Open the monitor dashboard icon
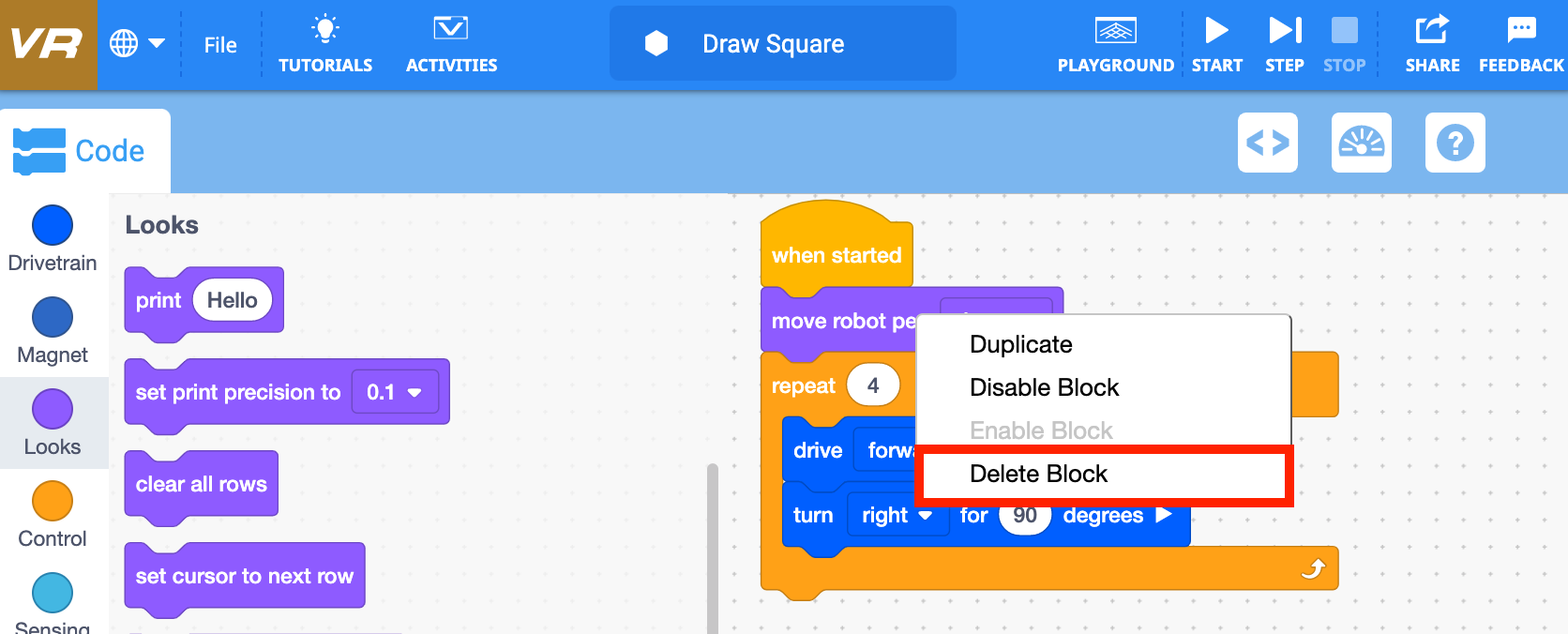The image size is (1568, 634). click(x=1361, y=143)
